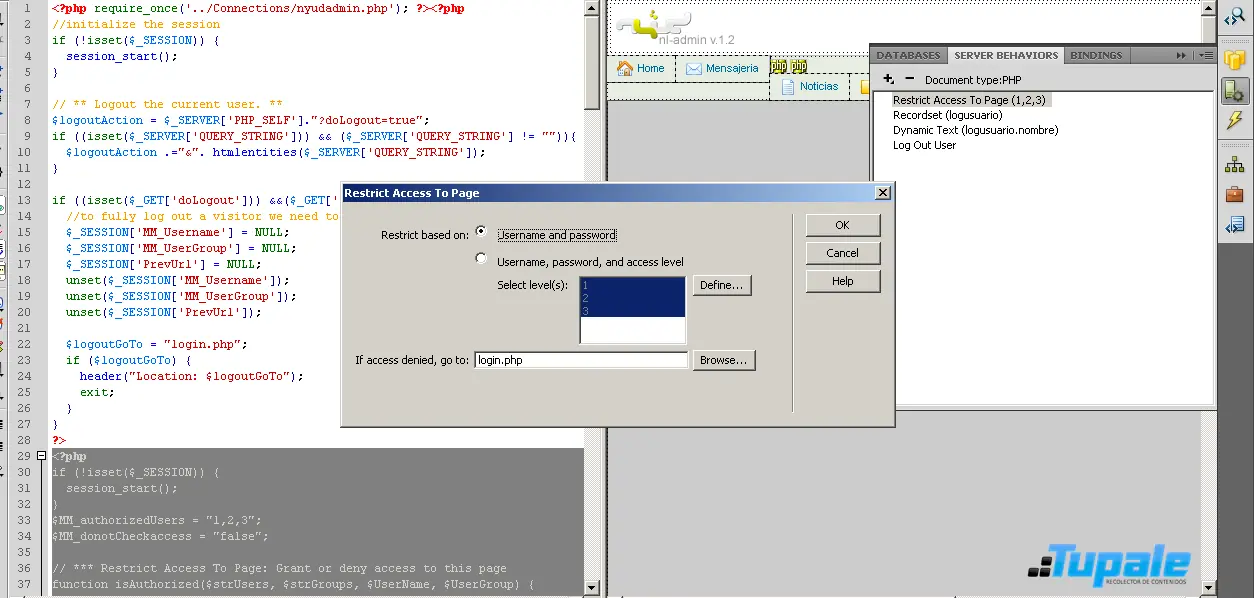
Task: Open the Server Behaviors panel options menu
Action: pyautogui.click(x=1205, y=55)
